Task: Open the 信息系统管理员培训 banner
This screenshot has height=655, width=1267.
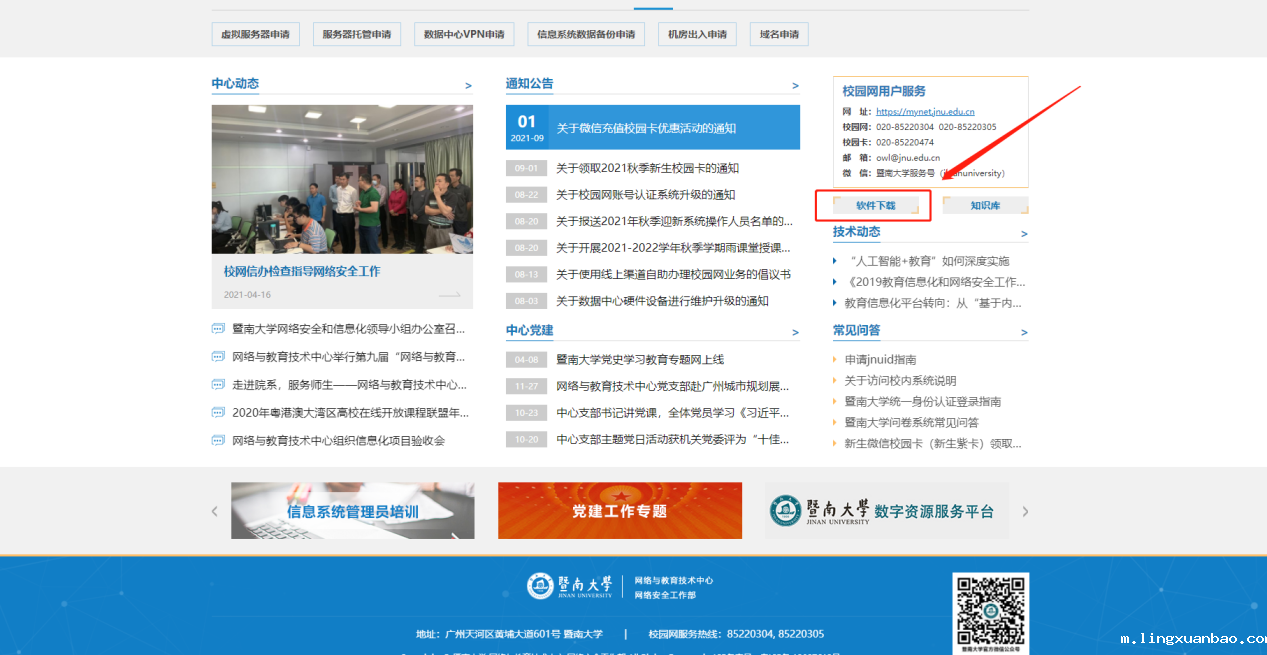Action: pyautogui.click(x=353, y=511)
